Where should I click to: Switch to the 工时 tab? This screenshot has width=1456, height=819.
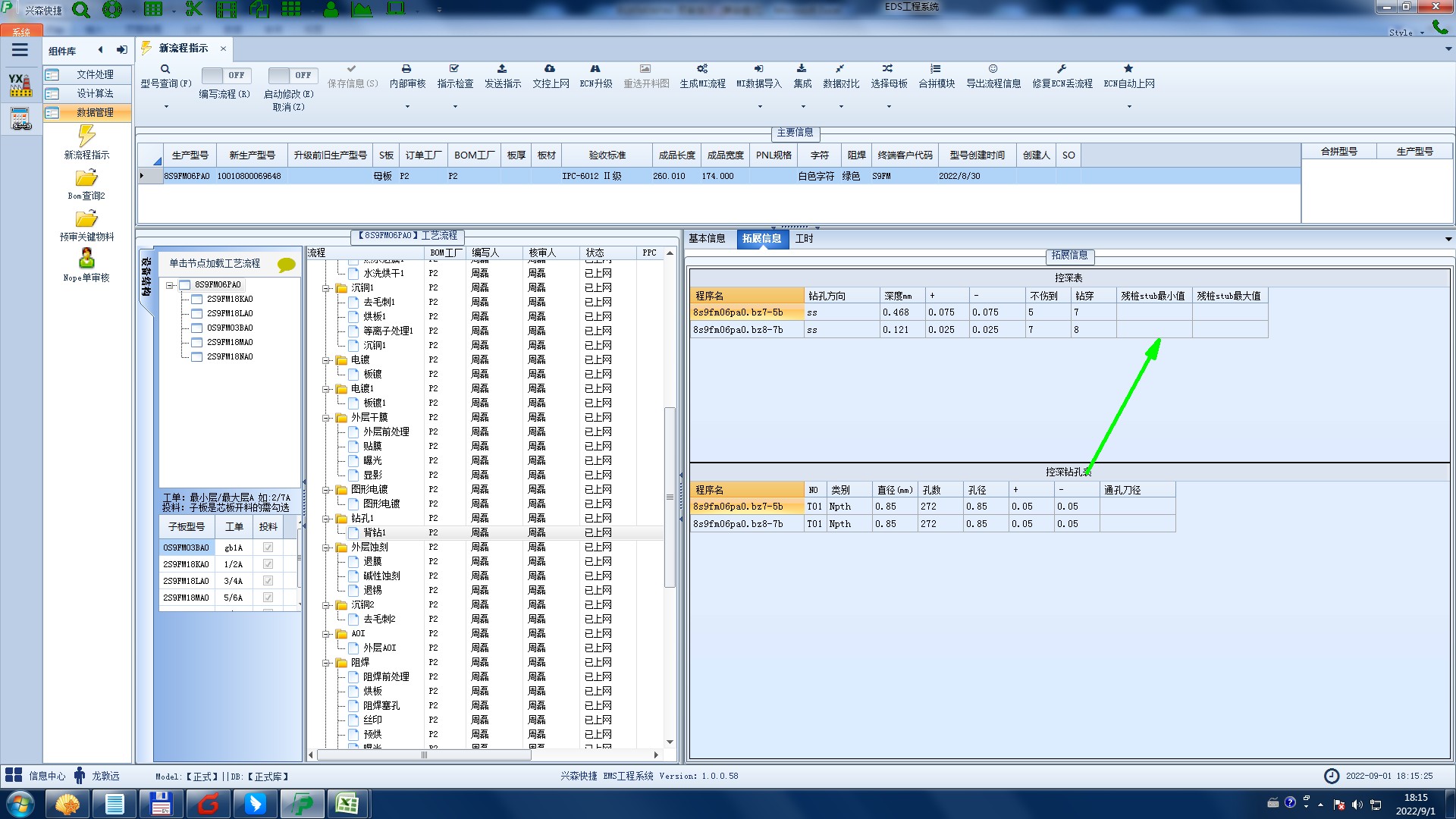tap(804, 239)
